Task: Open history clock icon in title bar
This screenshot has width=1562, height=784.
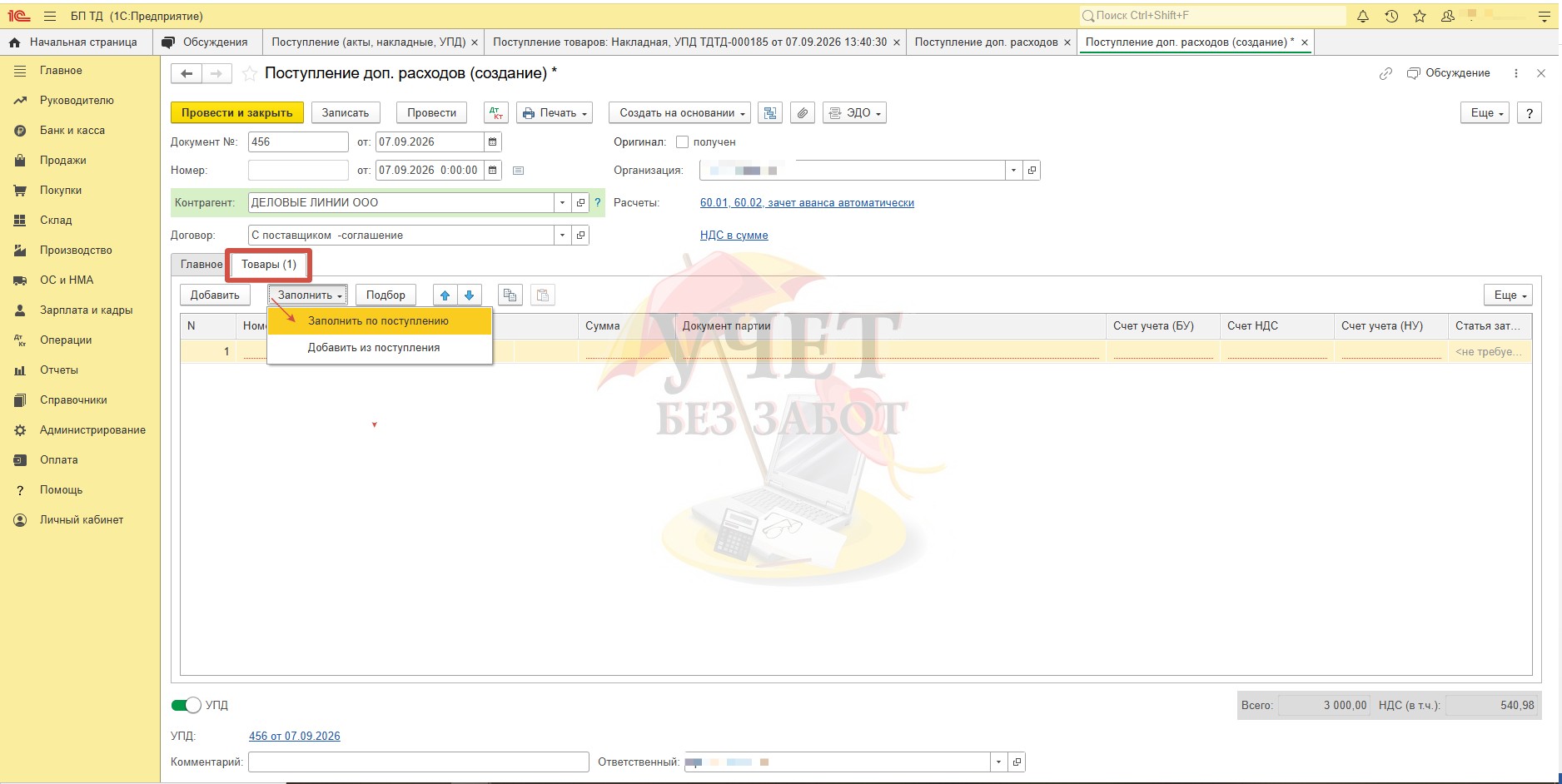Action: tap(1391, 16)
